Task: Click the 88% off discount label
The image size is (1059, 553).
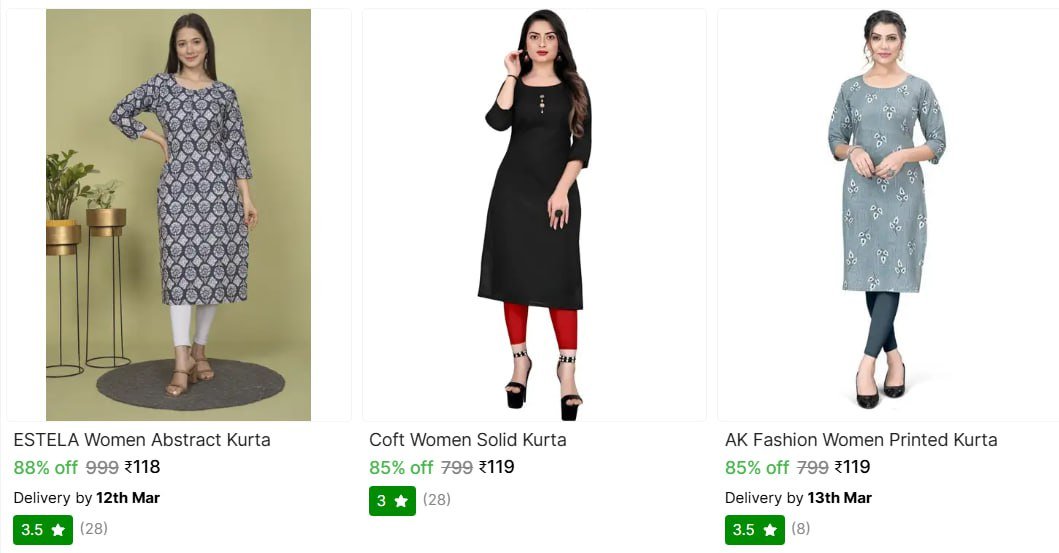Action: tap(46, 467)
